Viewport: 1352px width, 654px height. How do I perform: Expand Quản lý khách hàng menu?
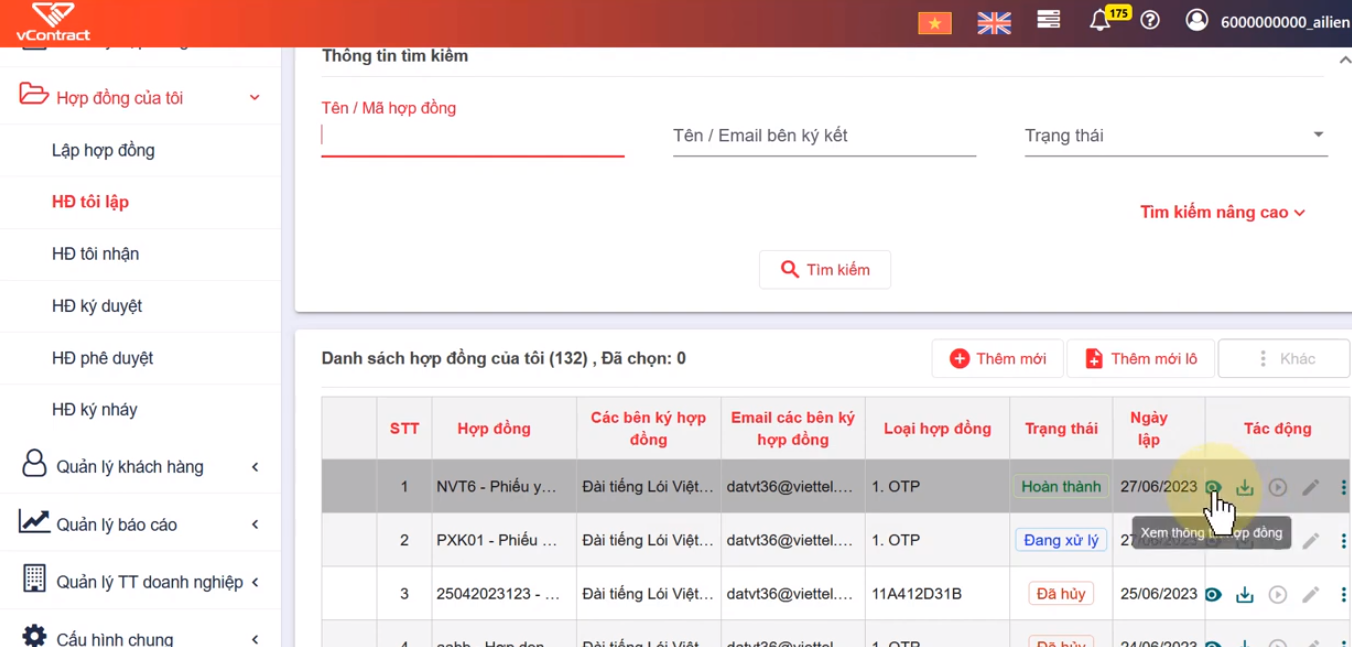[140, 466]
